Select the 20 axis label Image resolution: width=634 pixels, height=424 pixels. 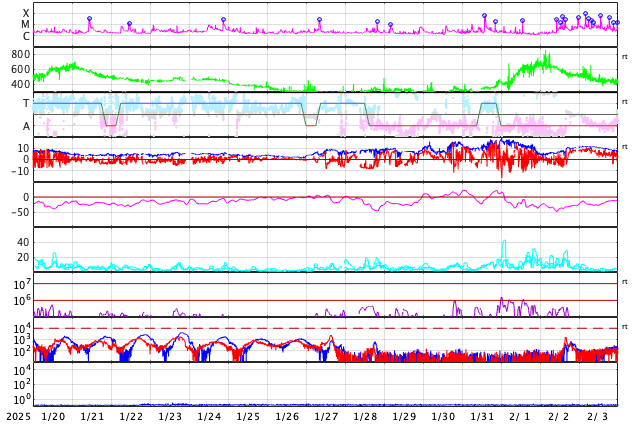pyautogui.click(x=23, y=257)
